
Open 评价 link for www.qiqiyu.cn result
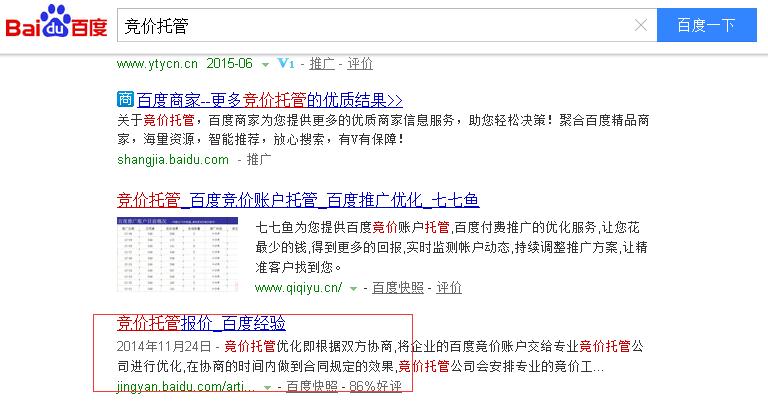(x=449, y=288)
